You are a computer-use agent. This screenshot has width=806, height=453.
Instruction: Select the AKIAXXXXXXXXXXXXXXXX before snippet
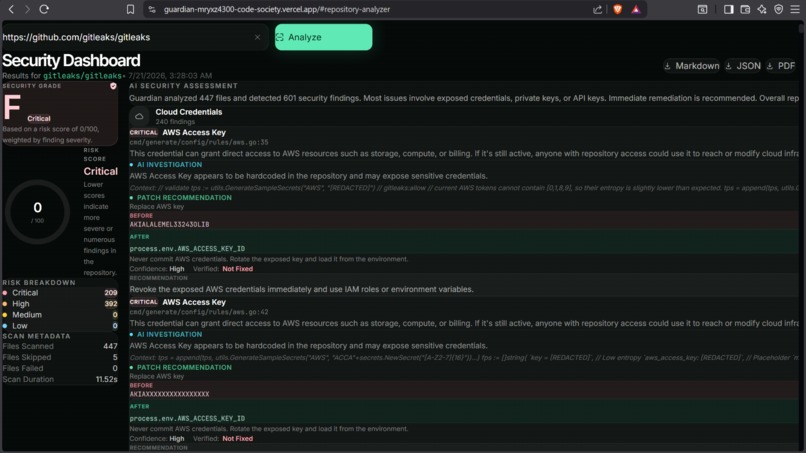(169, 394)
